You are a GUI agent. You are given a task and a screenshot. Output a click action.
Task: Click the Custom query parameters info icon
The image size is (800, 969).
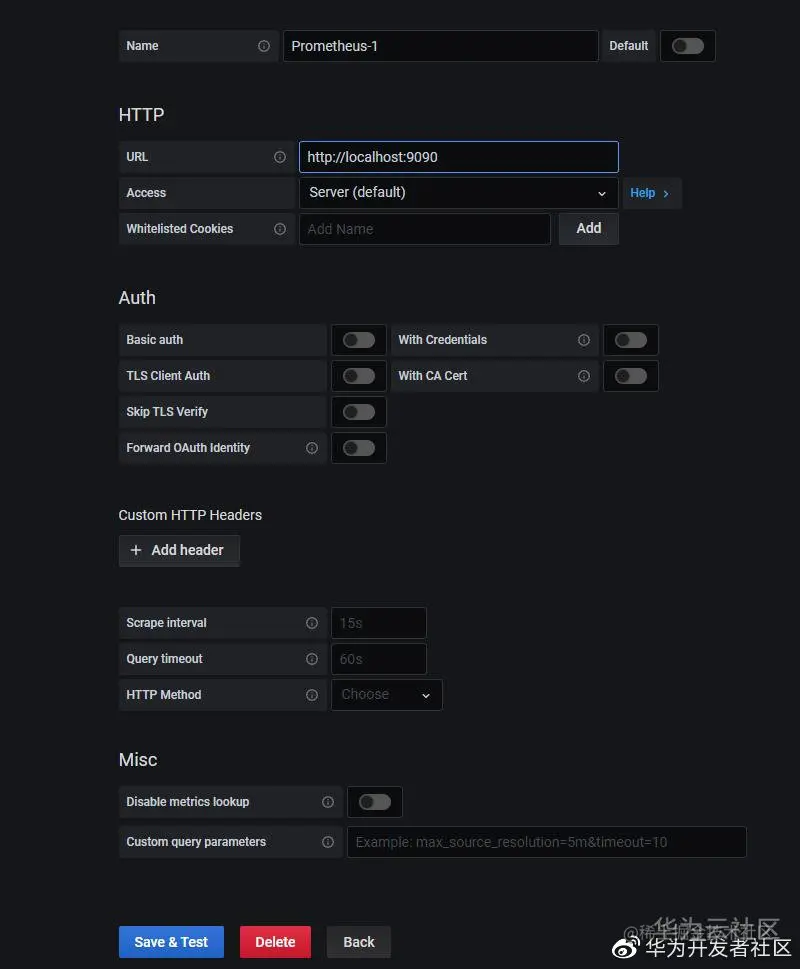pyautogui.click(x=328, y=842)
